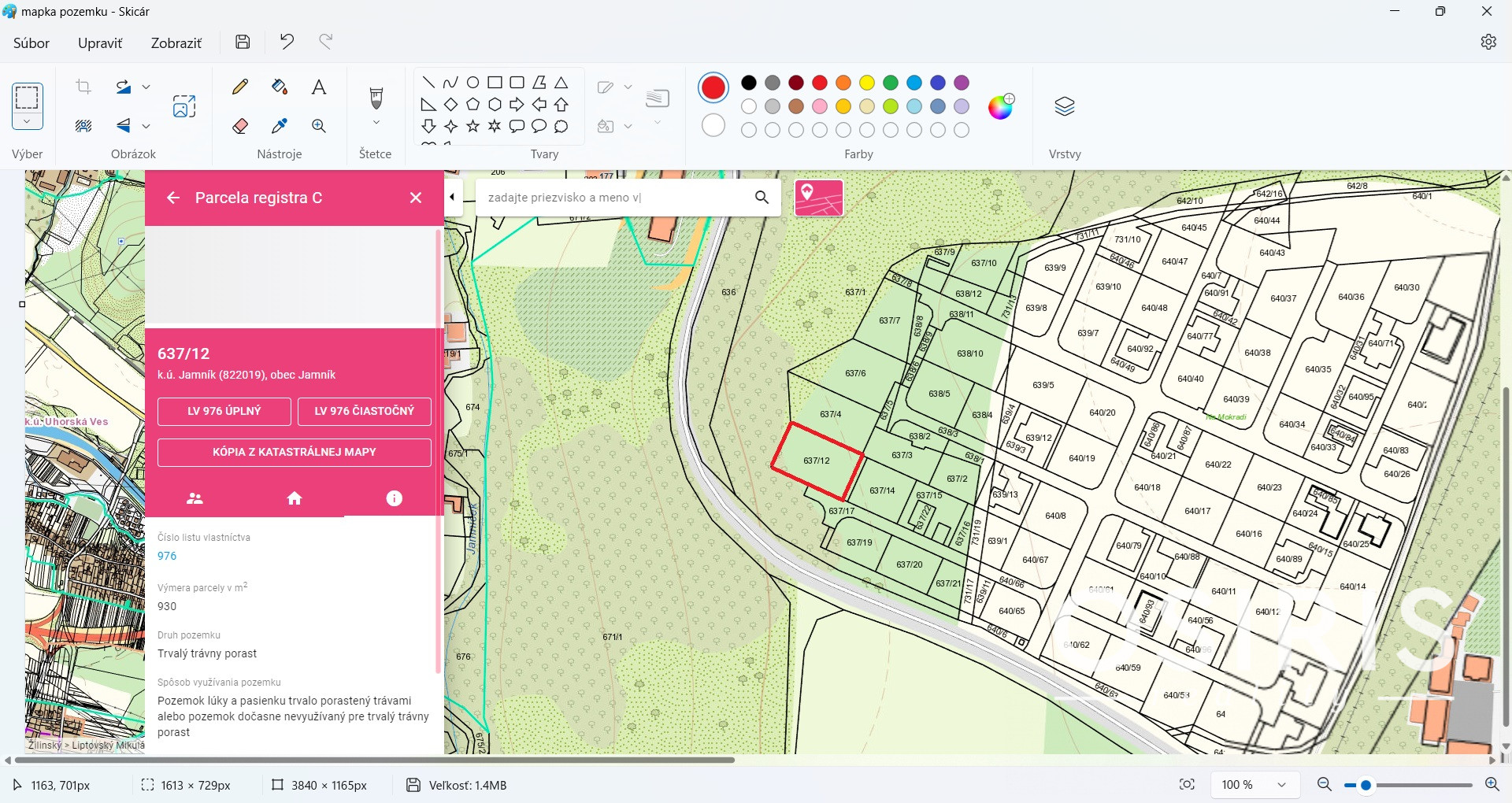
Task: Expand the shape fill dropdown
Action: tap(628, 126)
